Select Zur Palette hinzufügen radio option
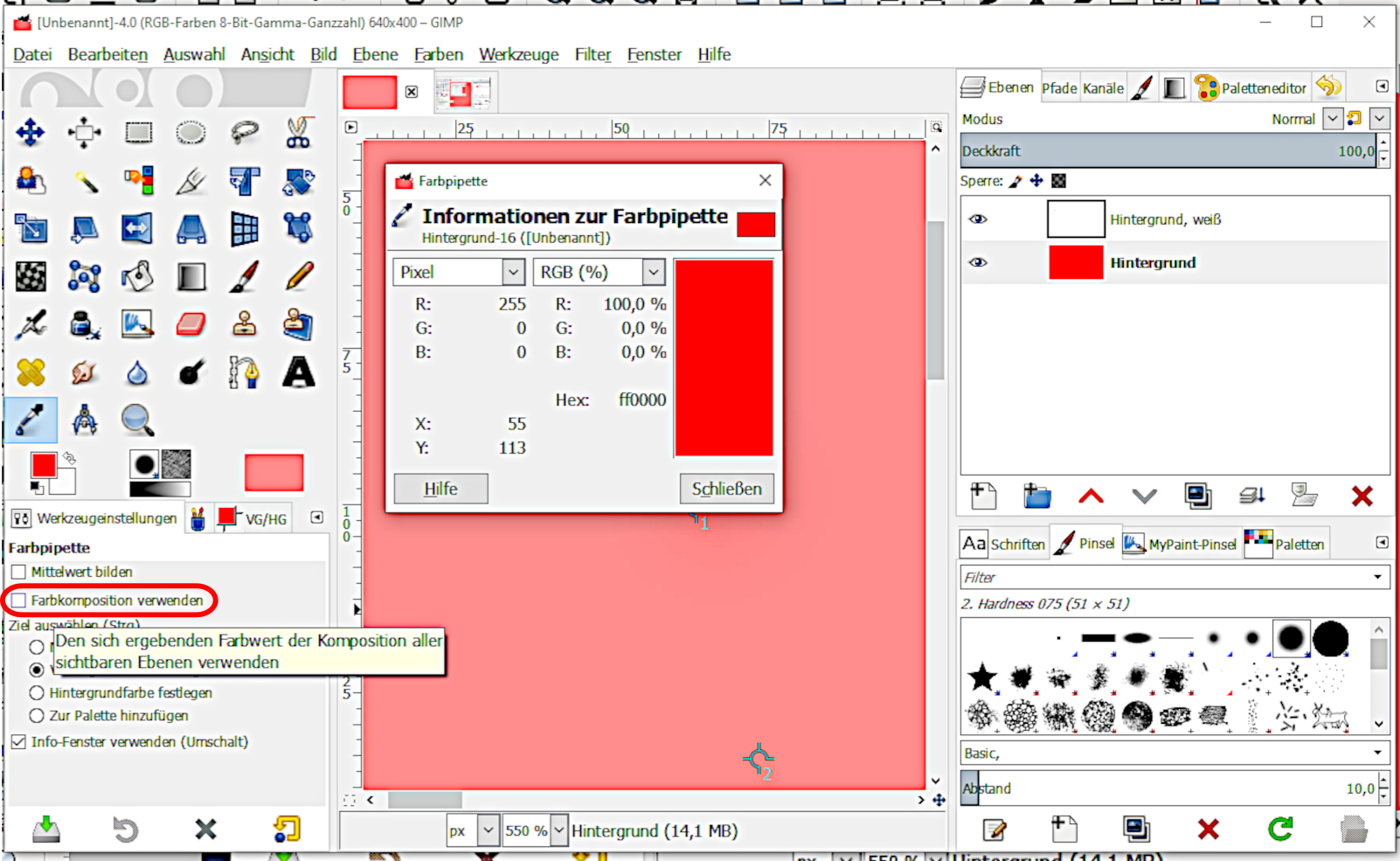Viewport: 1400px width, 861px height. pos(37,716)
